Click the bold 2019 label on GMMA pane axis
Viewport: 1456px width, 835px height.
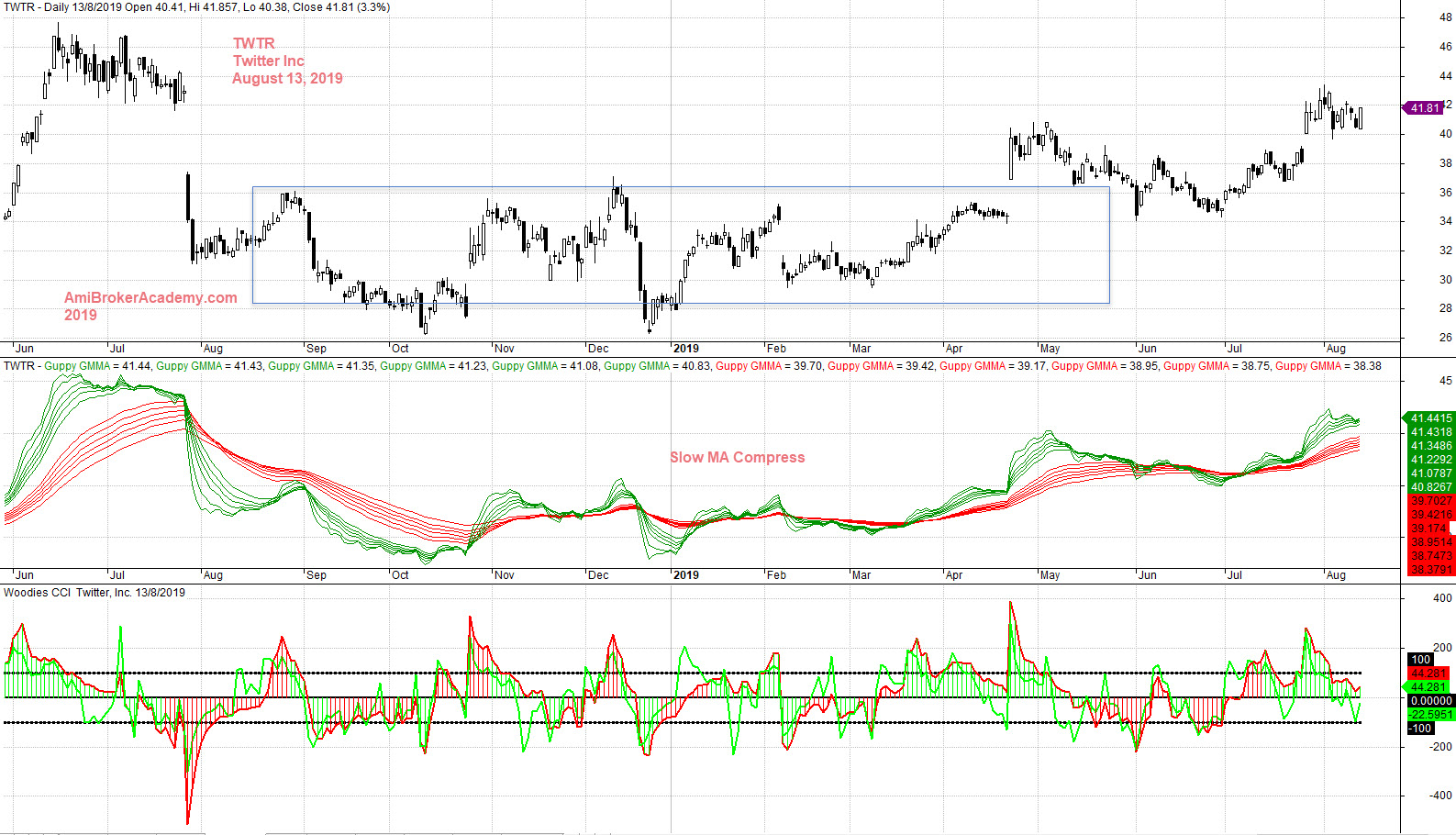click(685, 575)
